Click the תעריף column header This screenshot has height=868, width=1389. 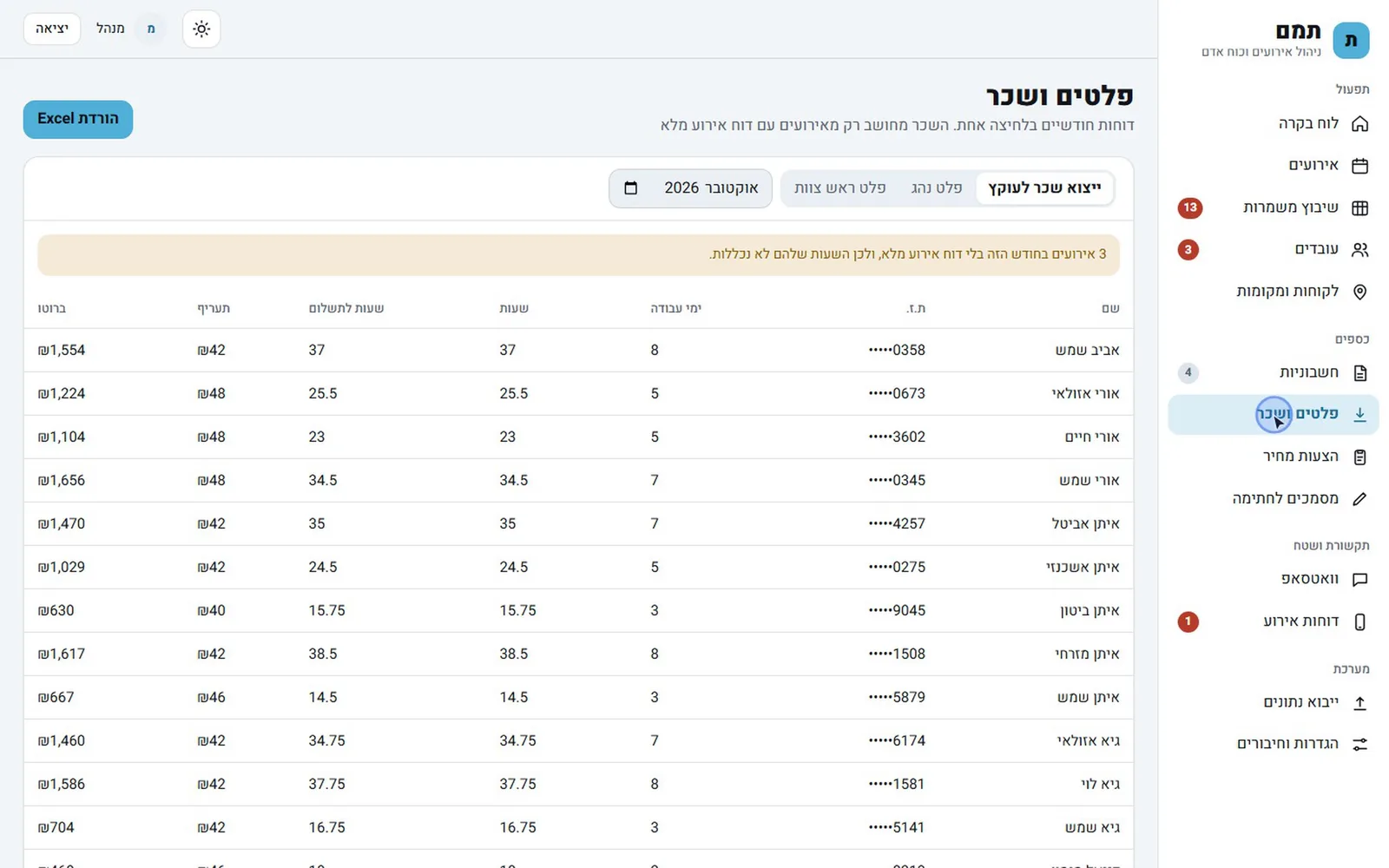click(214, 308)
